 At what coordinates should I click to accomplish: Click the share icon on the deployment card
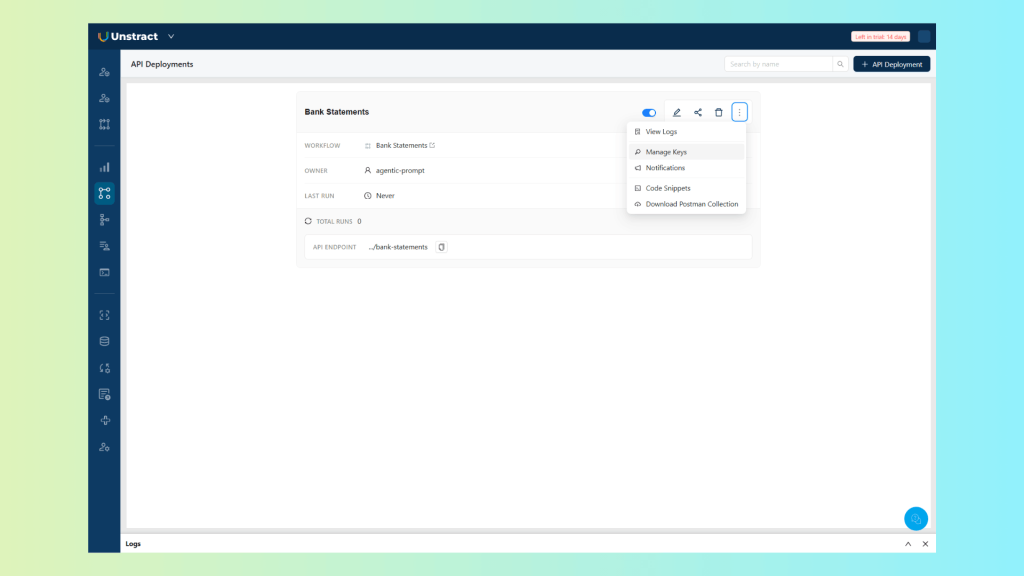pyautogui.click(x=698, y=112)
